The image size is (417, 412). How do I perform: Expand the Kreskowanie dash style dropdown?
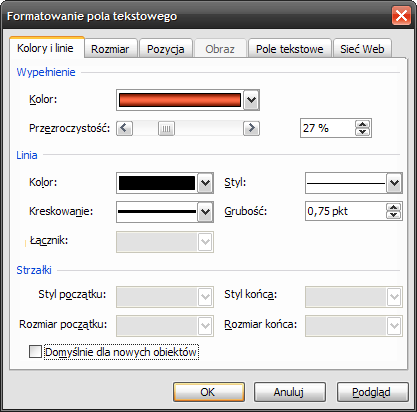(x=205, y=212)
